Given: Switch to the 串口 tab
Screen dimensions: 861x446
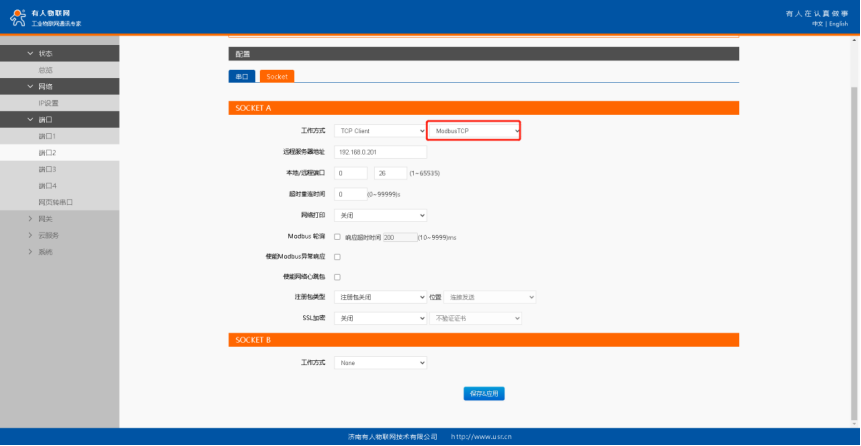Looking at the screenshot, I should [241, 76].
